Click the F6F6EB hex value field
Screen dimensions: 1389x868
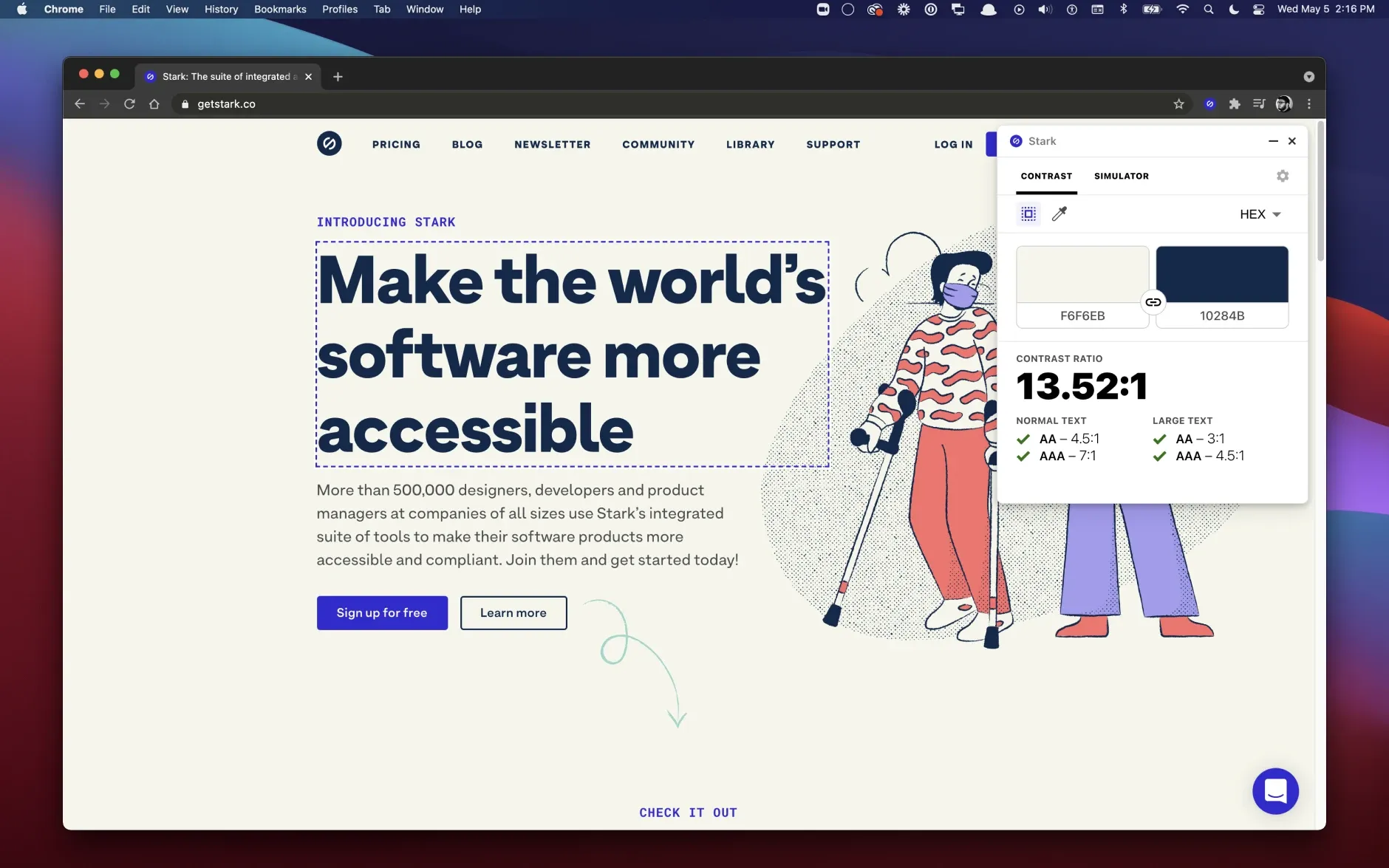pyautogui.click(x=1082, y=315)
